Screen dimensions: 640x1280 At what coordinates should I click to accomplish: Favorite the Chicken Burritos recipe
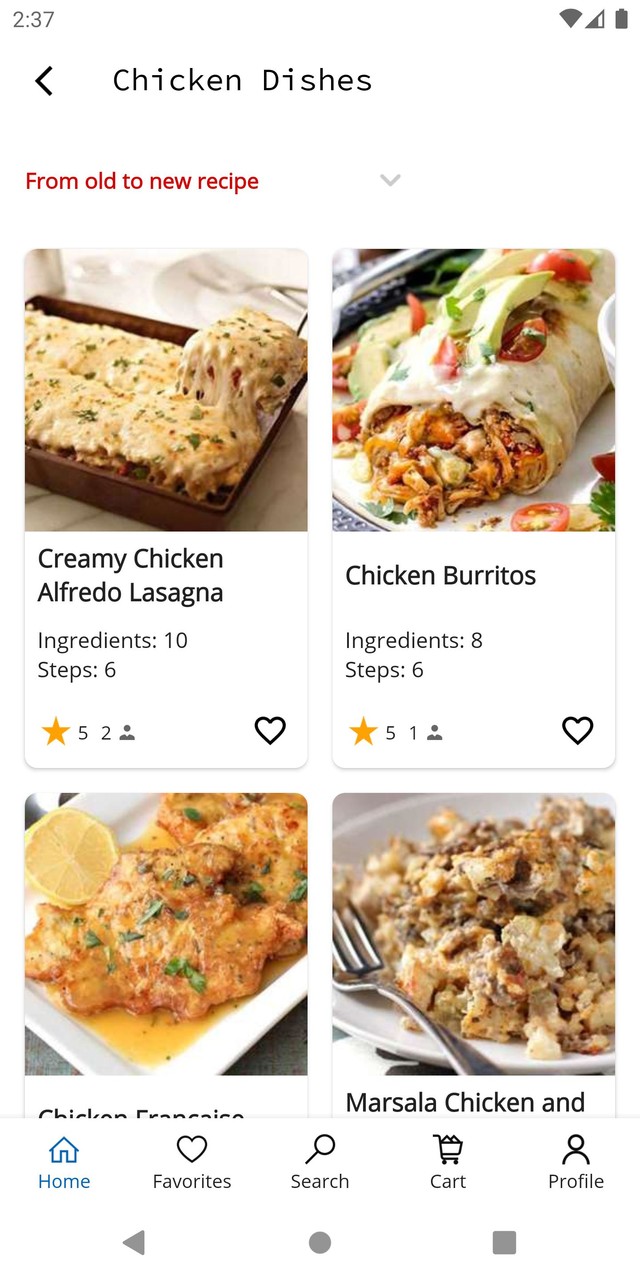[x=577, y=730]
